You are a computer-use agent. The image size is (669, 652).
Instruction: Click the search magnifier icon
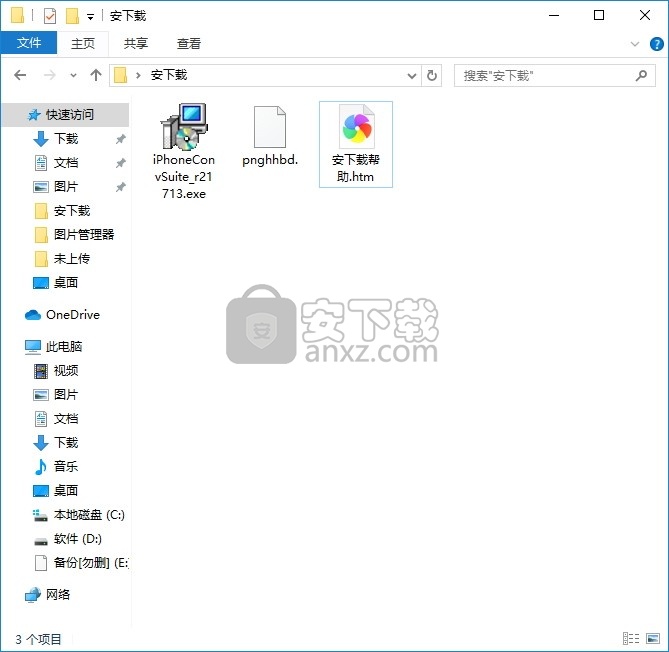(x=641, y=76)
